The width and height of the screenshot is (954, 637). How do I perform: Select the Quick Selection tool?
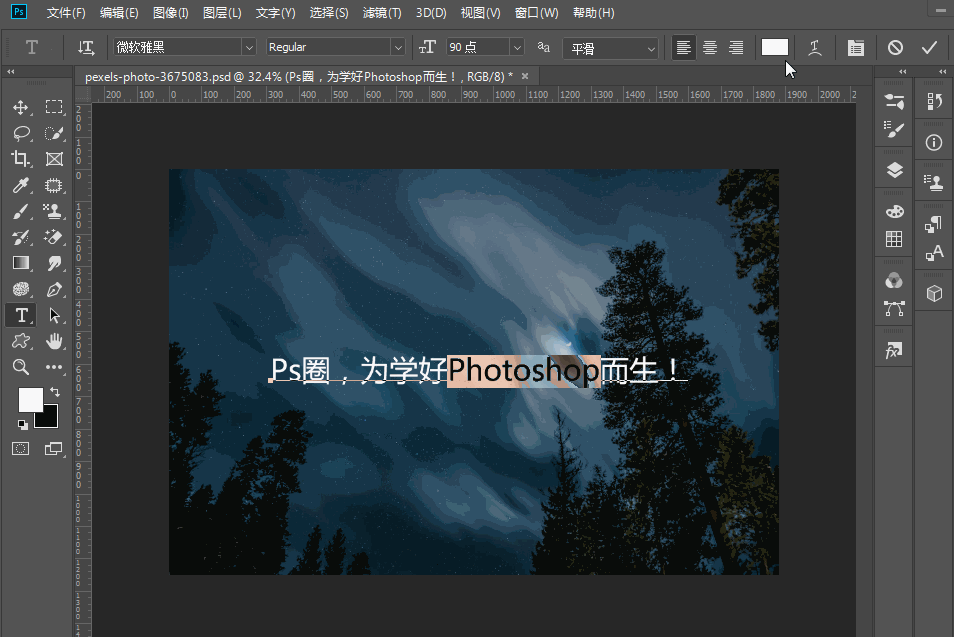point(54,133)
